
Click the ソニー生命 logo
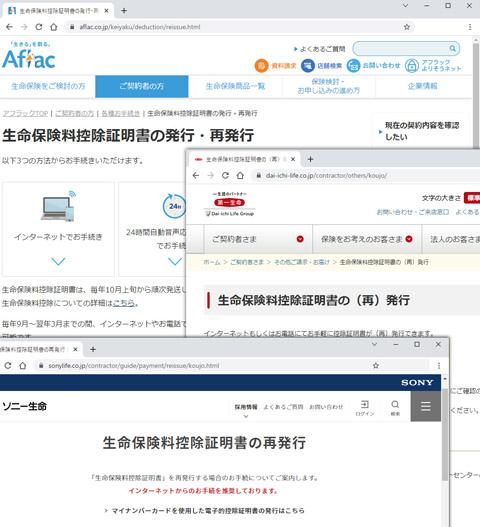25,406
